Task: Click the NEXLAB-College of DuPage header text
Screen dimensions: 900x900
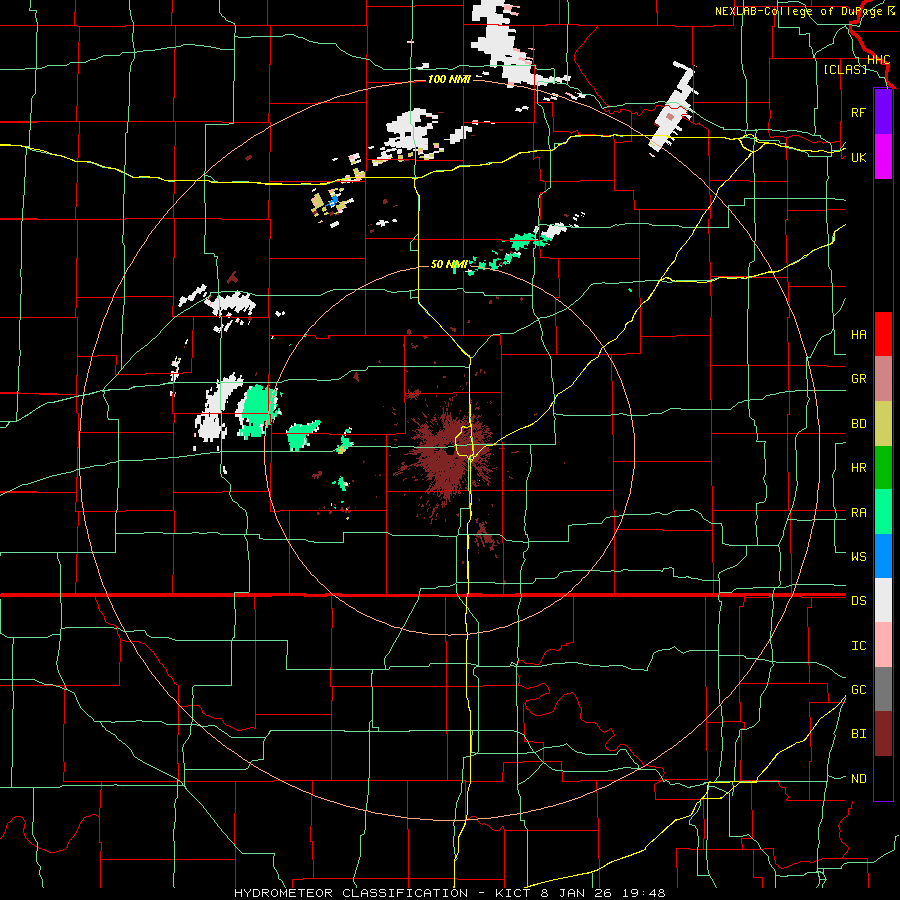Action: click(800, 11)
